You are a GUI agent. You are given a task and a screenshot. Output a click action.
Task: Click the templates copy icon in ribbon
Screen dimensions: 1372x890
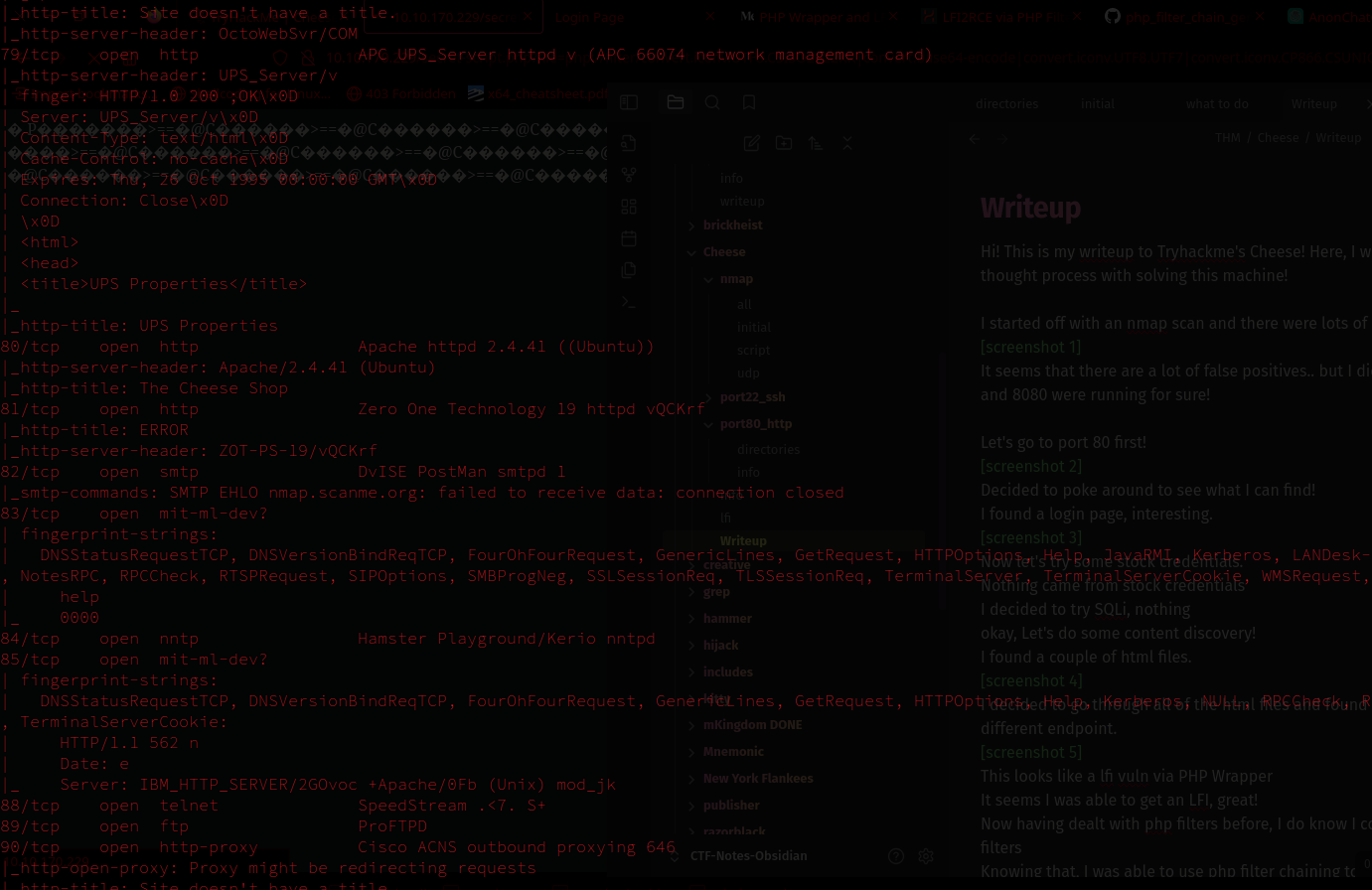pos(629,270)
